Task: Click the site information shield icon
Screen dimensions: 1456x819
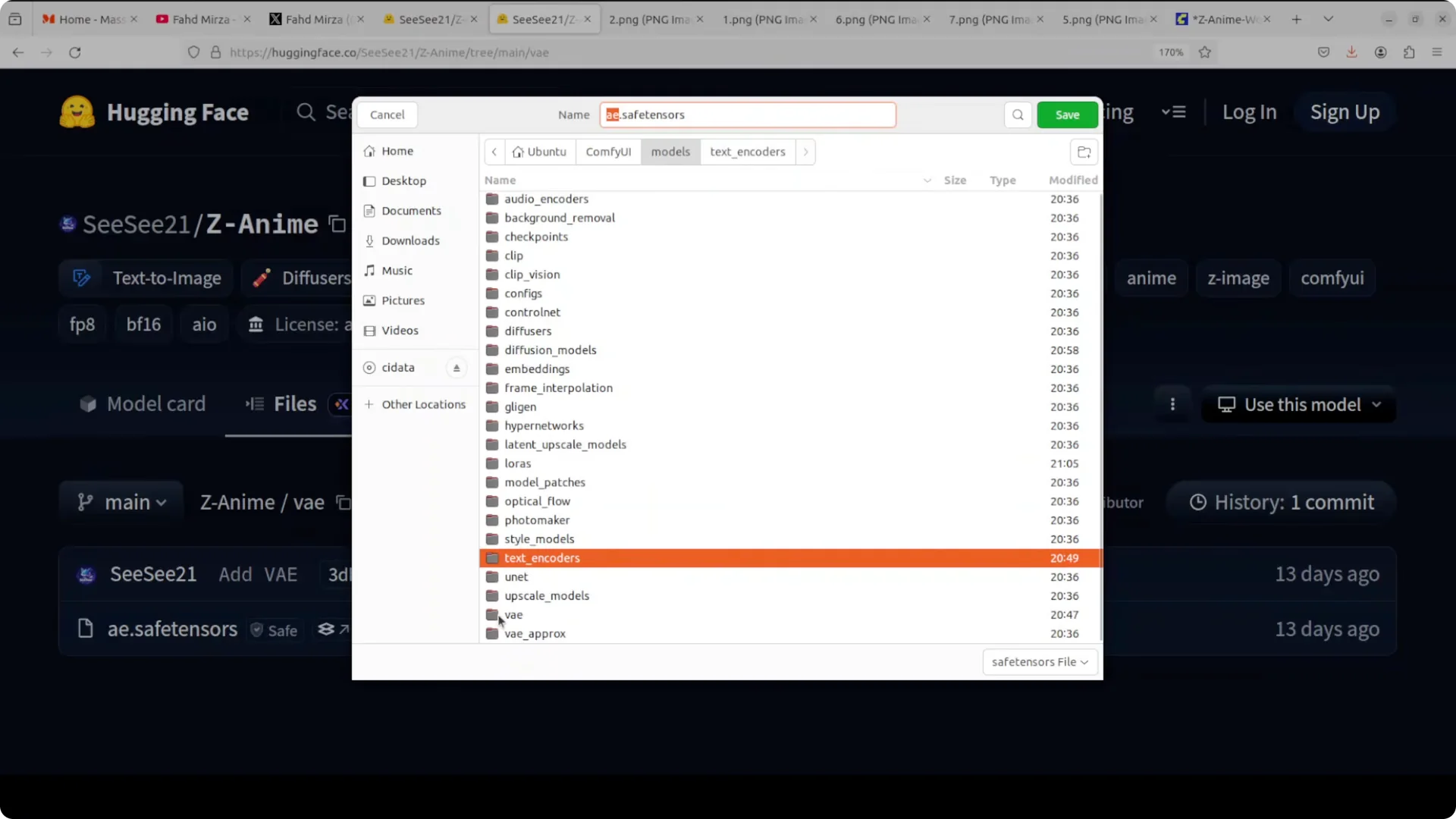Action: 193,52
